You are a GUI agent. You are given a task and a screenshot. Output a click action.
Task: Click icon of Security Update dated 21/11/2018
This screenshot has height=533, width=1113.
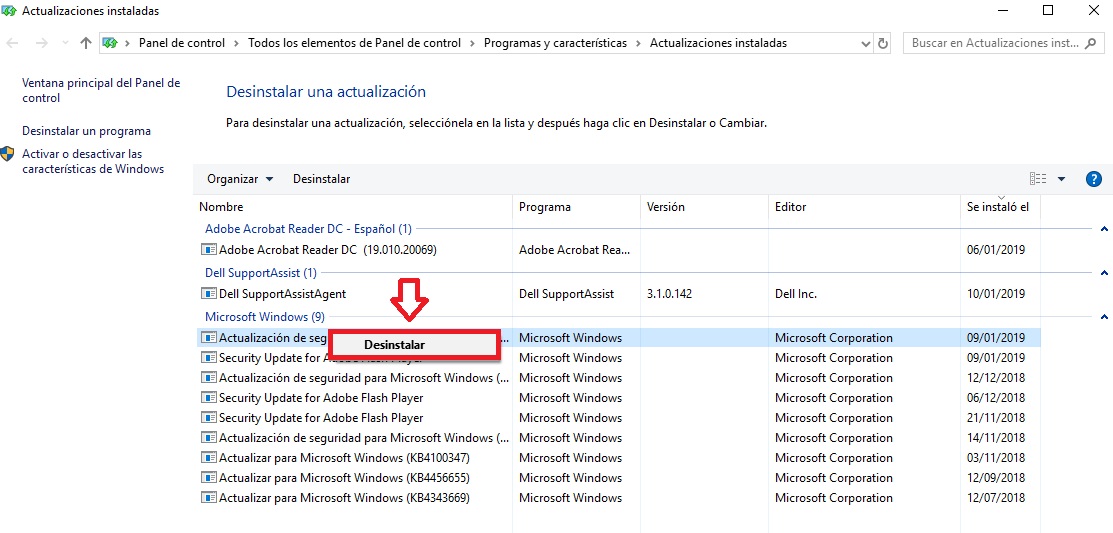pos(209,417)
